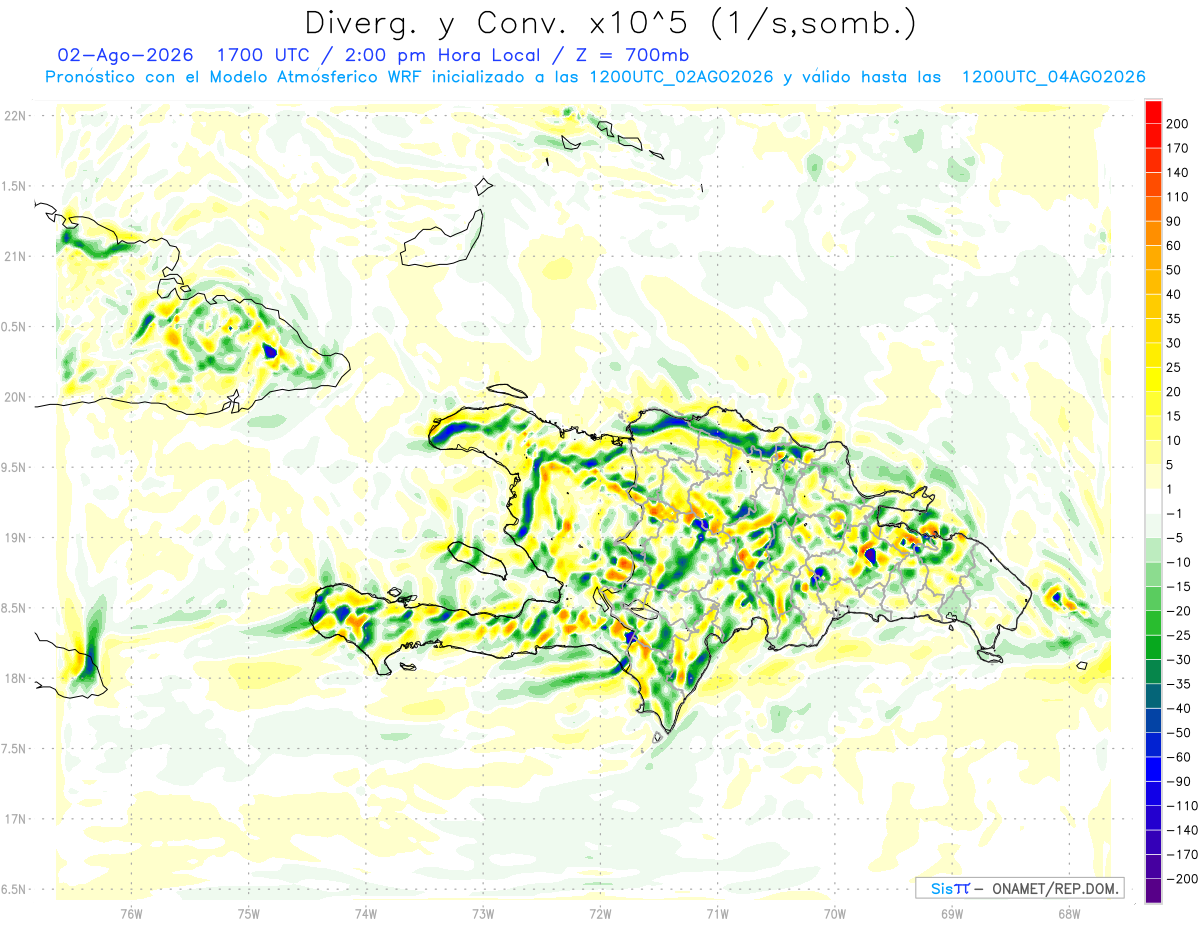This screenshot has width=1200, height=927.
Task: Click the '9.5N' latitude axis label
Action: 15,467
